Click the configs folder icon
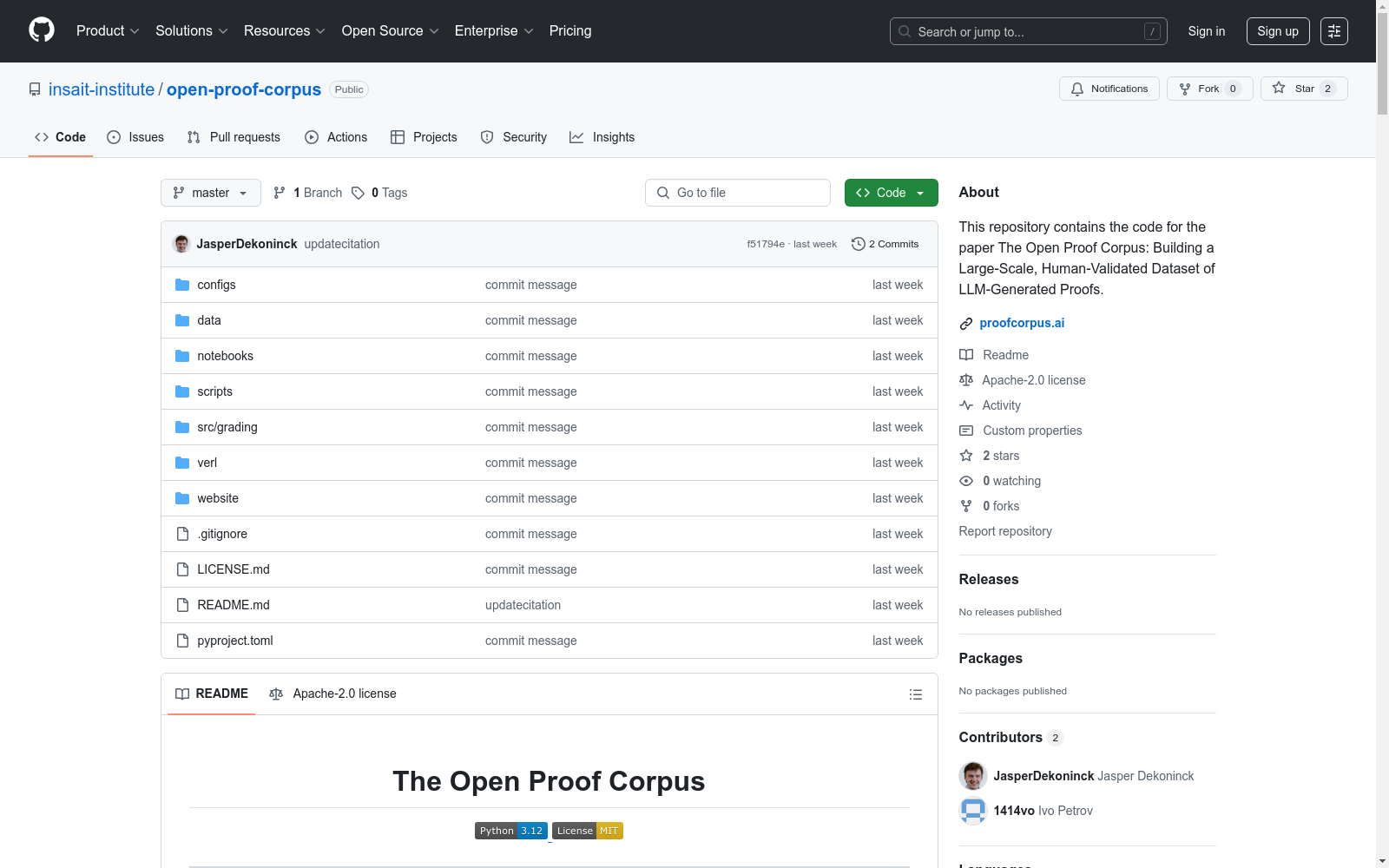1389x868 pixels. click(182, 285)
